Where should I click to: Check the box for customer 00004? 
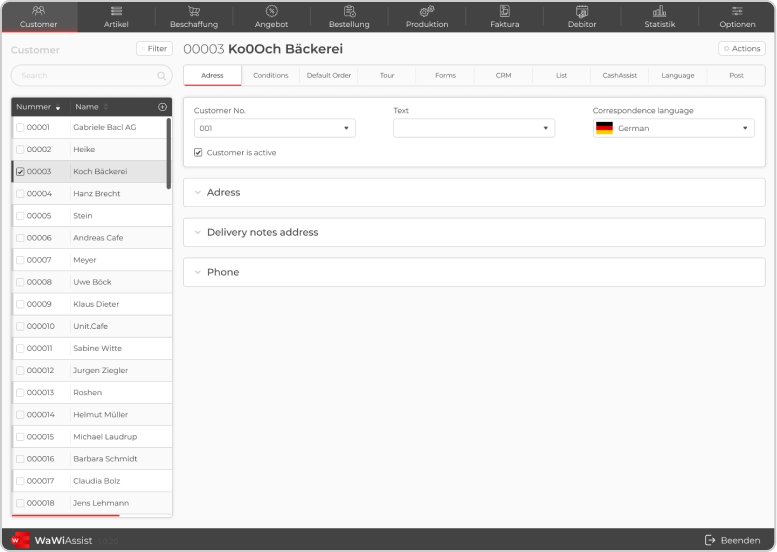(20, 194)
